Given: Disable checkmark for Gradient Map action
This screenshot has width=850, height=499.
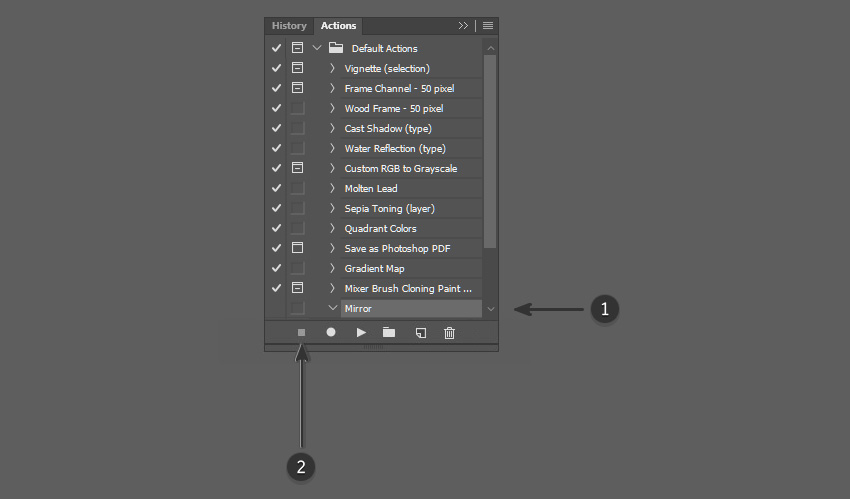Looking at the screenshot, I should [276, 268].
